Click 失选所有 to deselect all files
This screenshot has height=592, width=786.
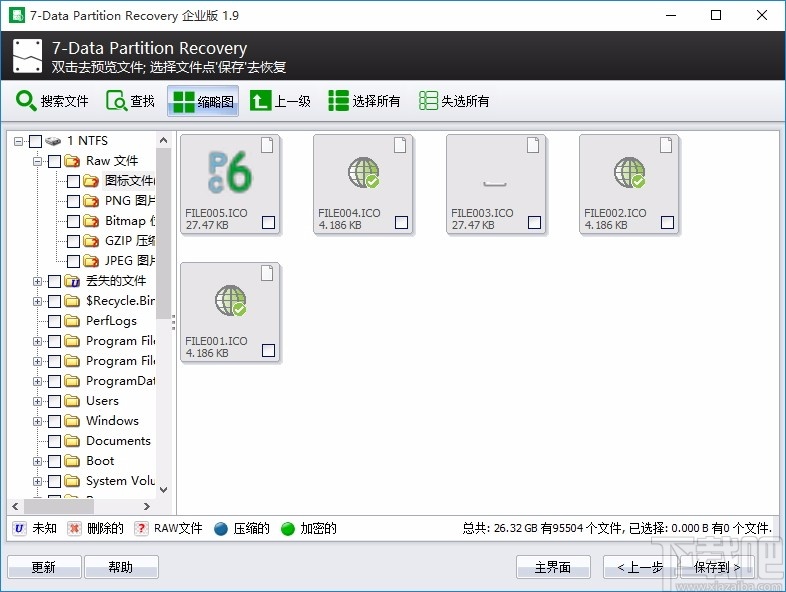[x=454, y=101]
